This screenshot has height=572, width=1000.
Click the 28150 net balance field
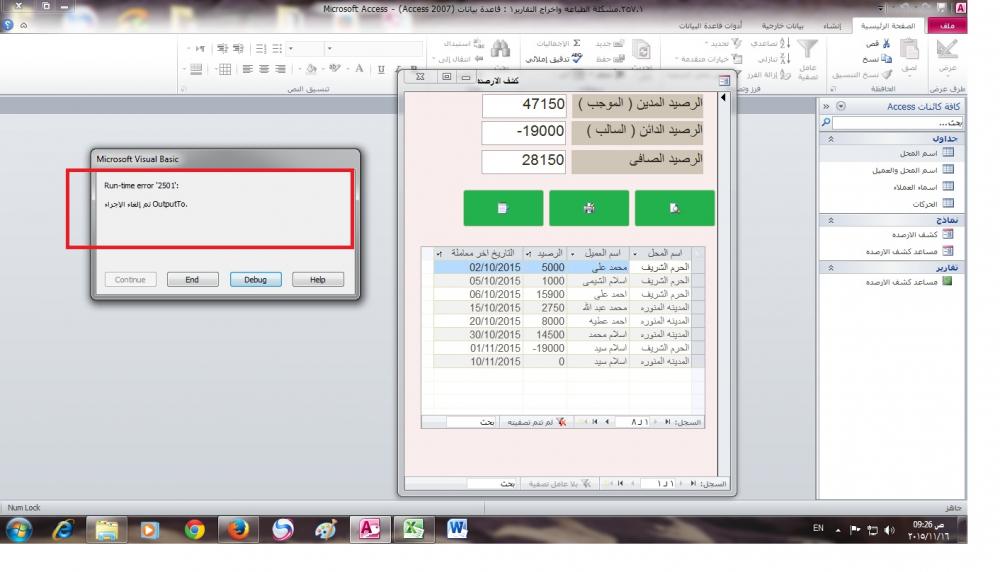(x=524, y=160)
